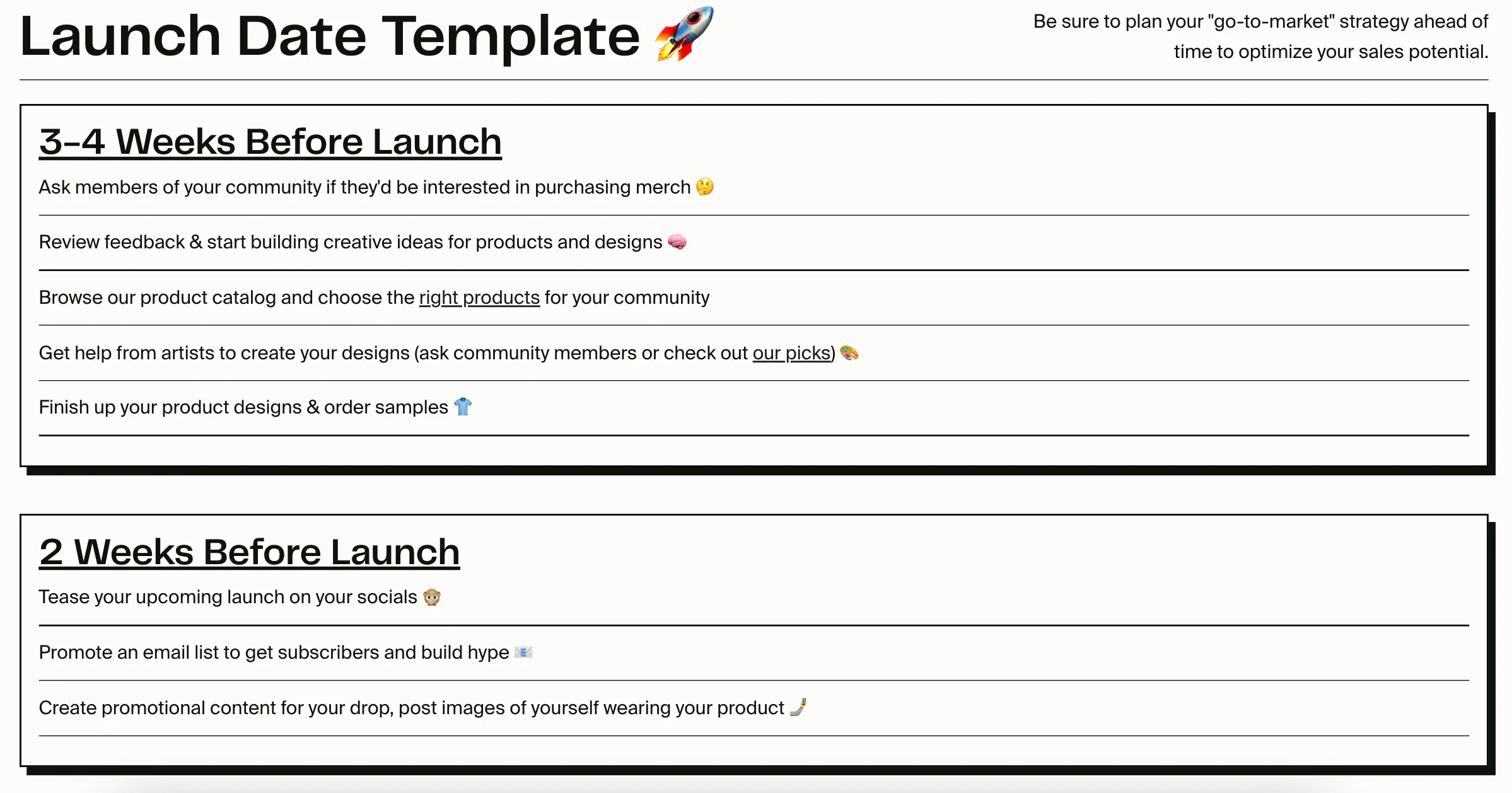Image resolution: width=1512 pixels, height=793 pixels.
Task: Select the "Create promotional content" row
Action: click(411, 708)
